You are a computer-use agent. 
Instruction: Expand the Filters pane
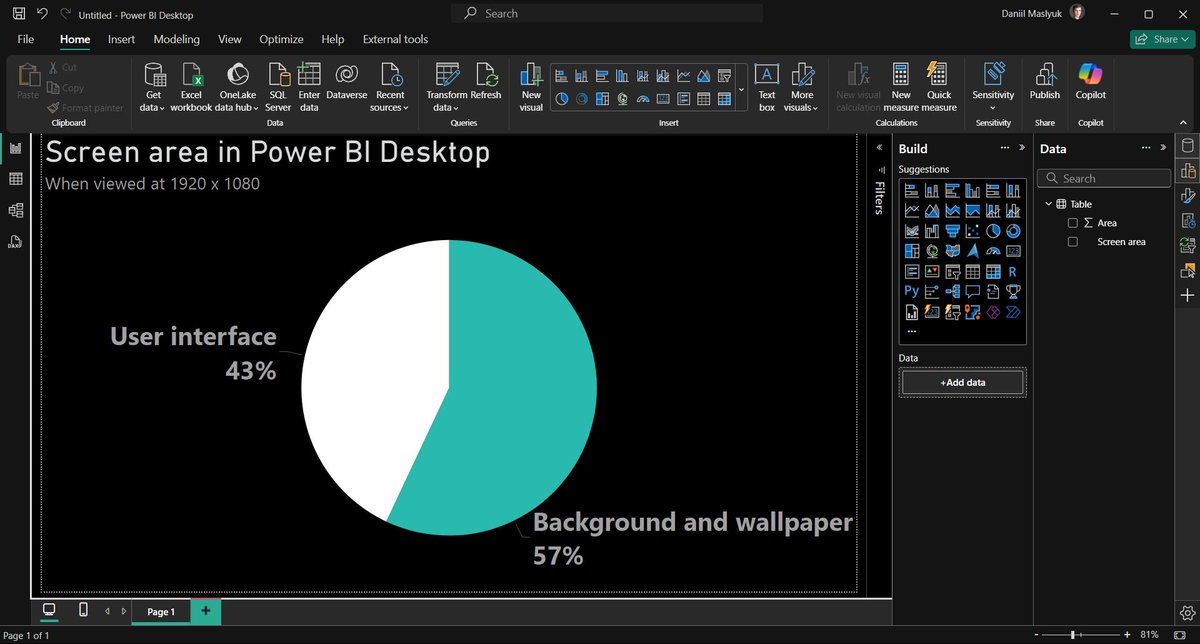click(879, 147)
